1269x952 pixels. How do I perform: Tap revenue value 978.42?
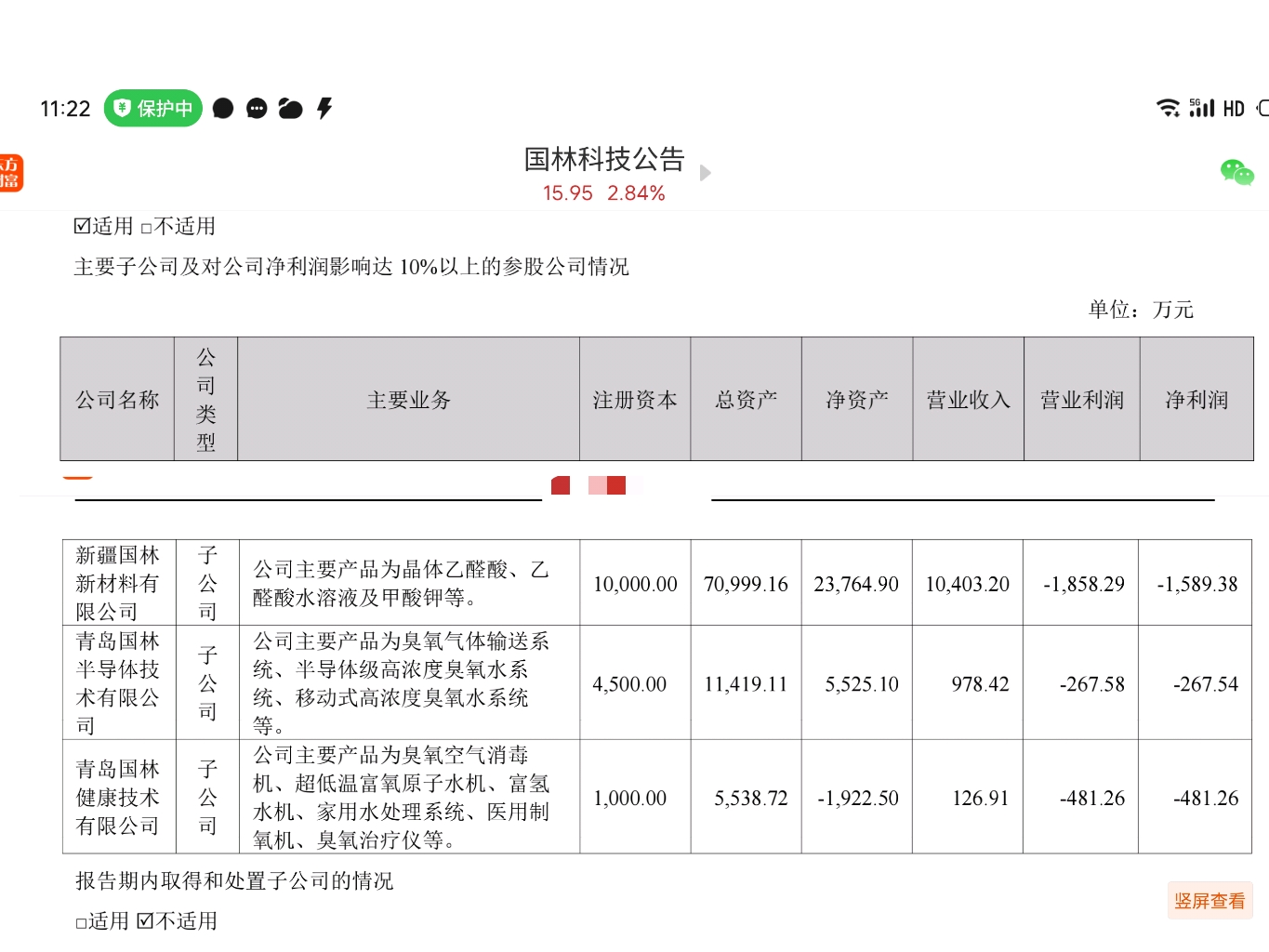[980, 684]
